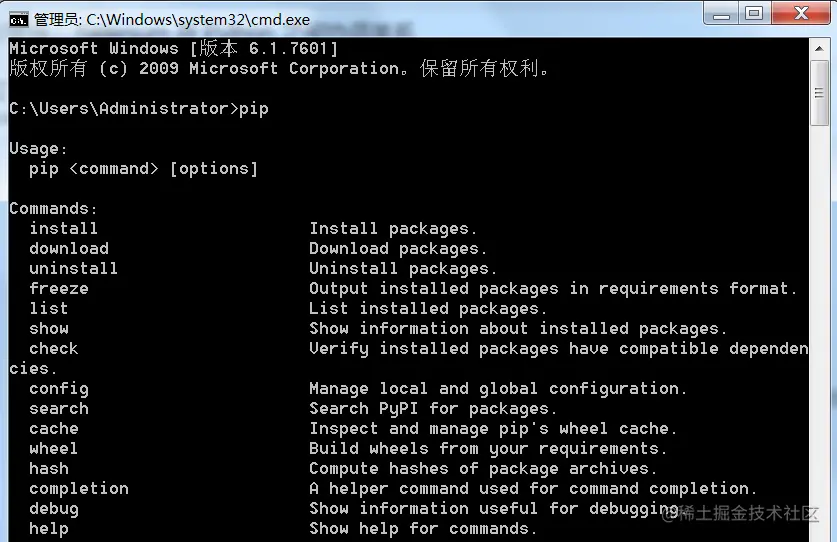Click the 'completion' command name

[79, 489]
